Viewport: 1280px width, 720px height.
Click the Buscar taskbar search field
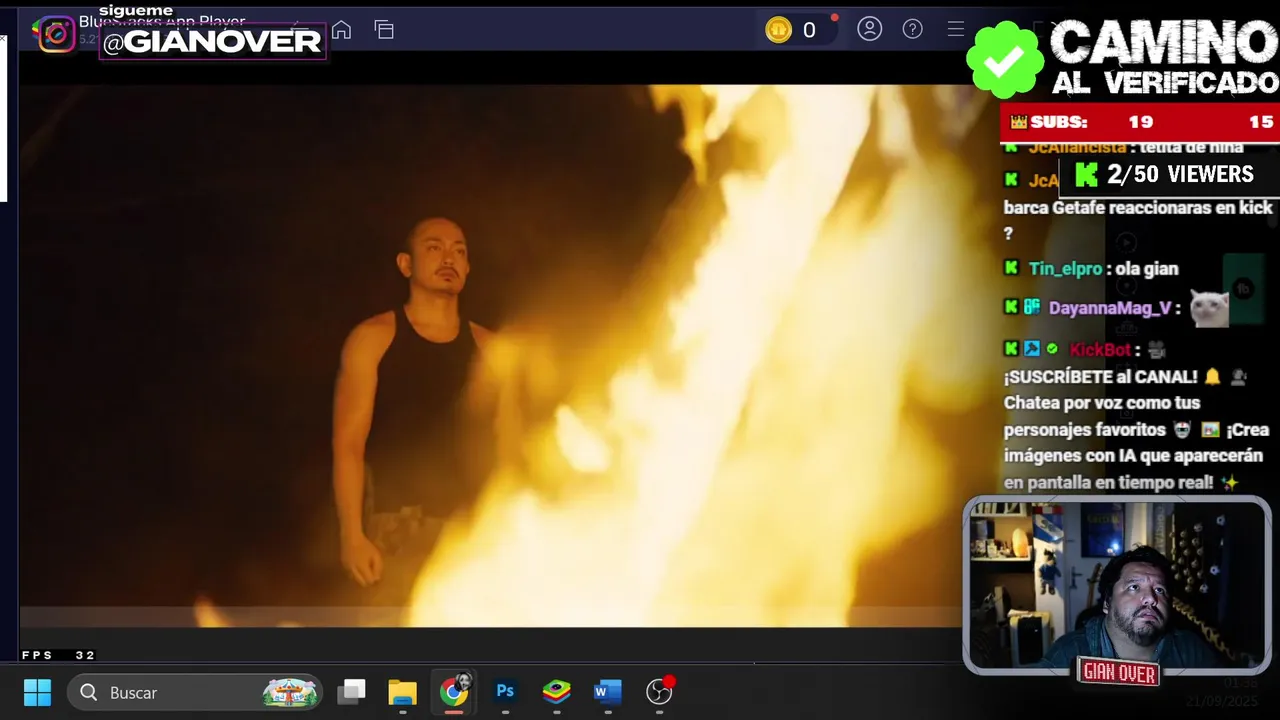(x=195, y=692)
